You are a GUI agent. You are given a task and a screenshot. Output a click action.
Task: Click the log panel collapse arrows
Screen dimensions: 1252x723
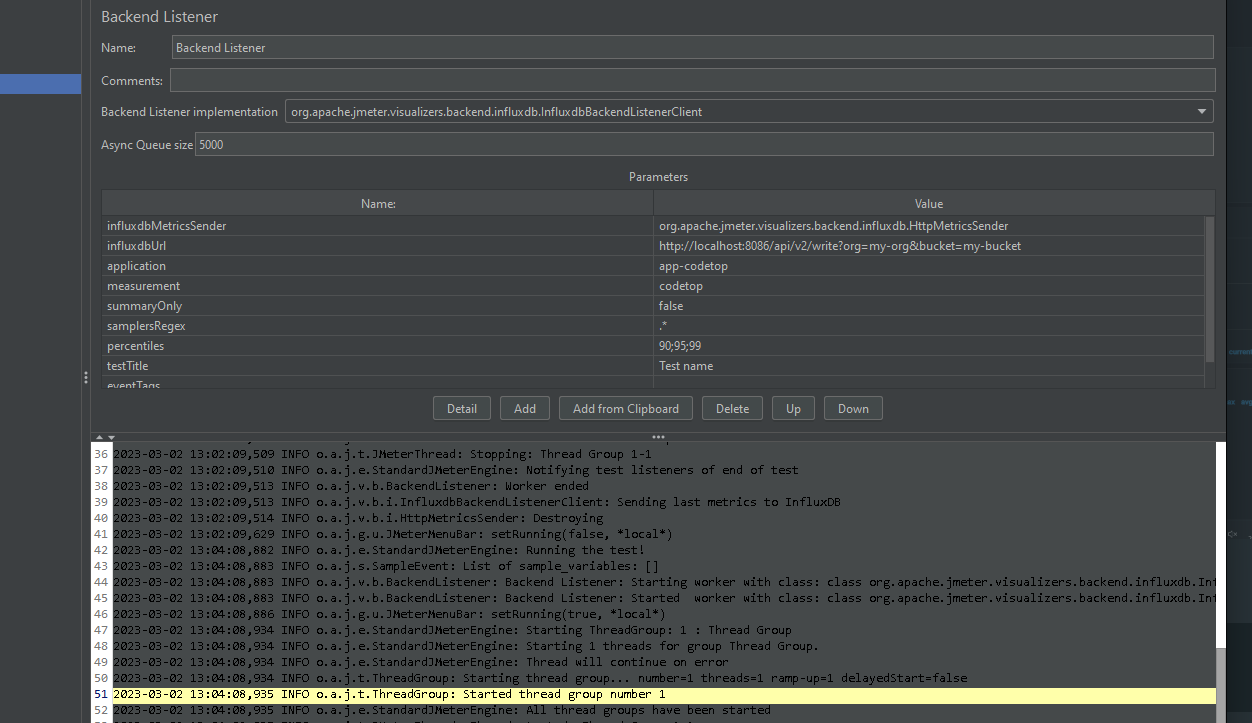(105, 437)
